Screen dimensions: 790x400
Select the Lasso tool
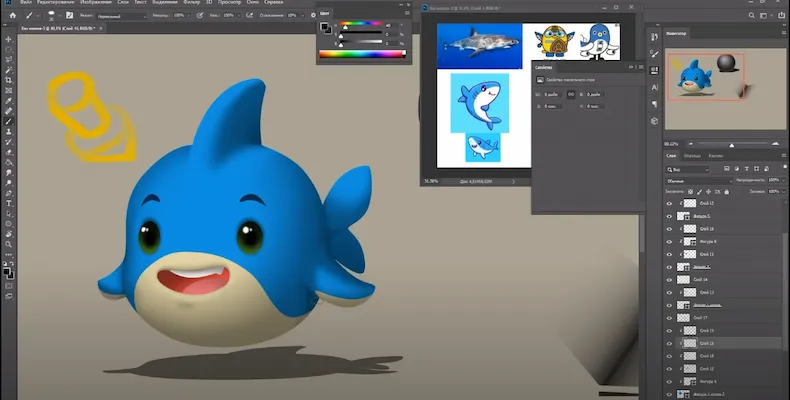coord(8,58)
